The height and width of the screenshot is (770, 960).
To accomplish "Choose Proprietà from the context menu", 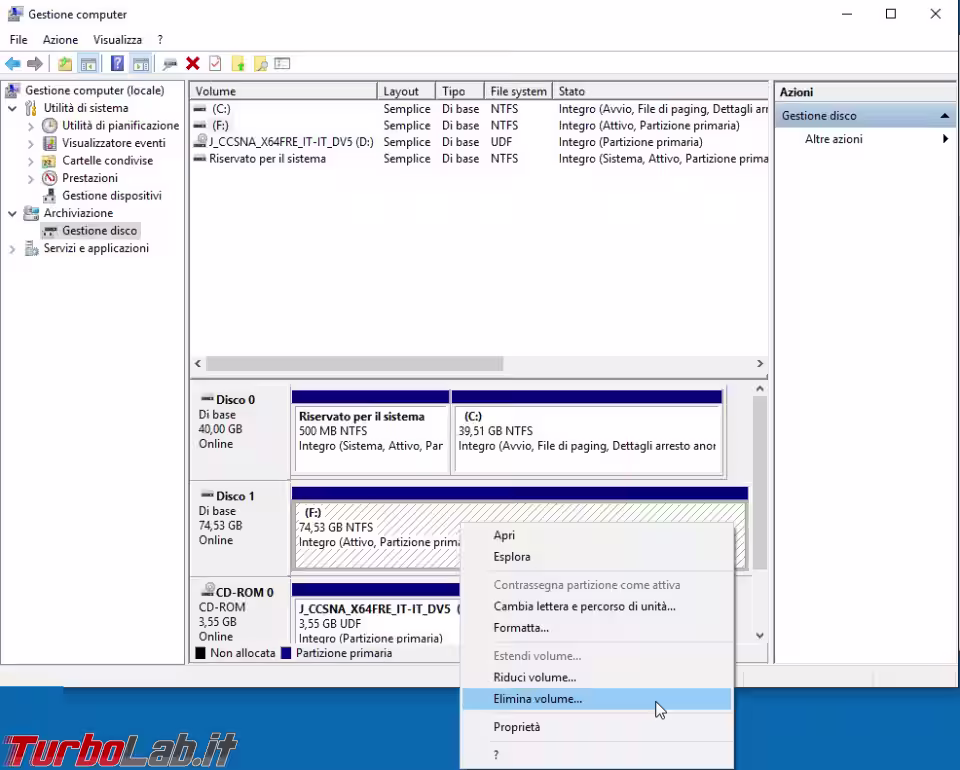I will click(597, 727).
